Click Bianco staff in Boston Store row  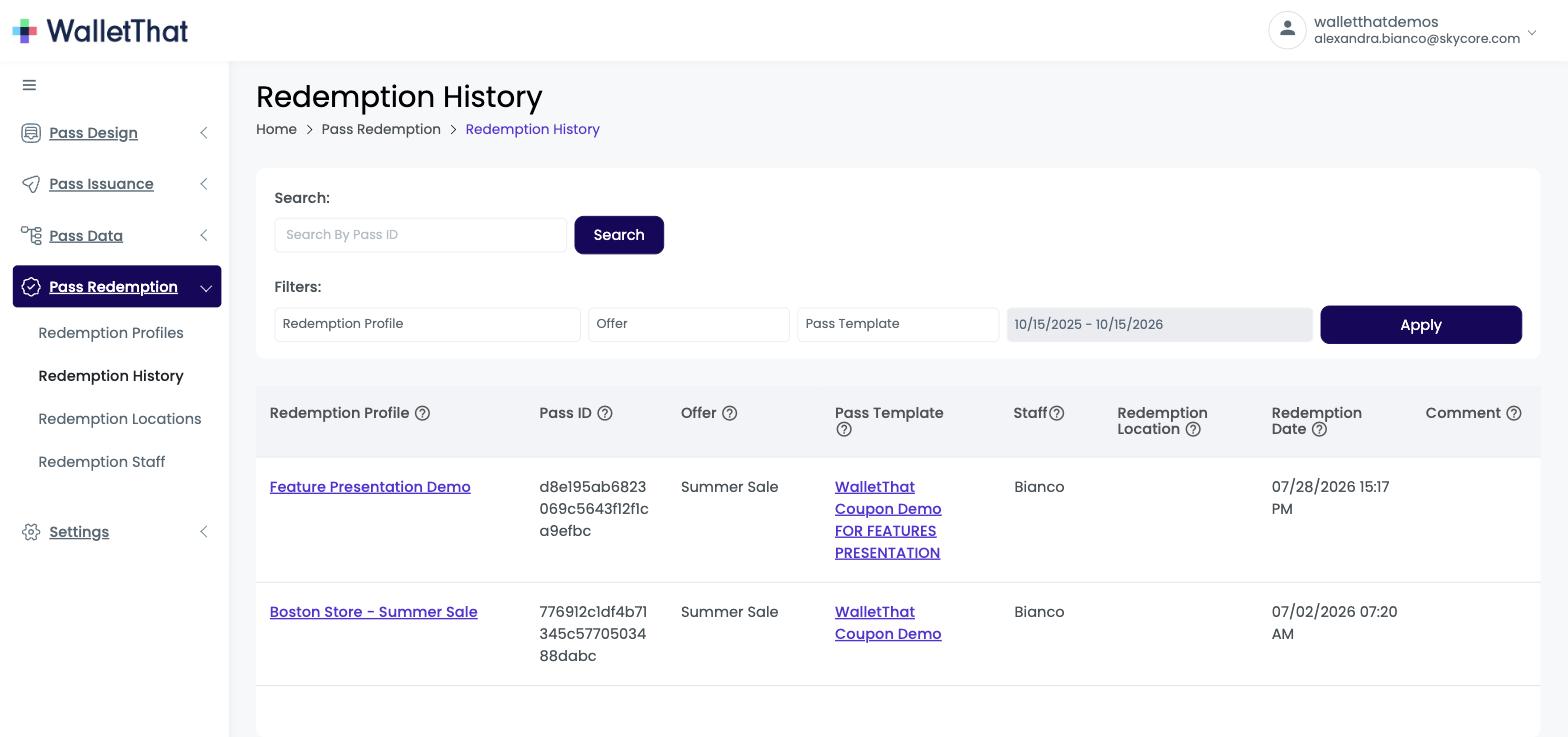[x=1039, y=612]
